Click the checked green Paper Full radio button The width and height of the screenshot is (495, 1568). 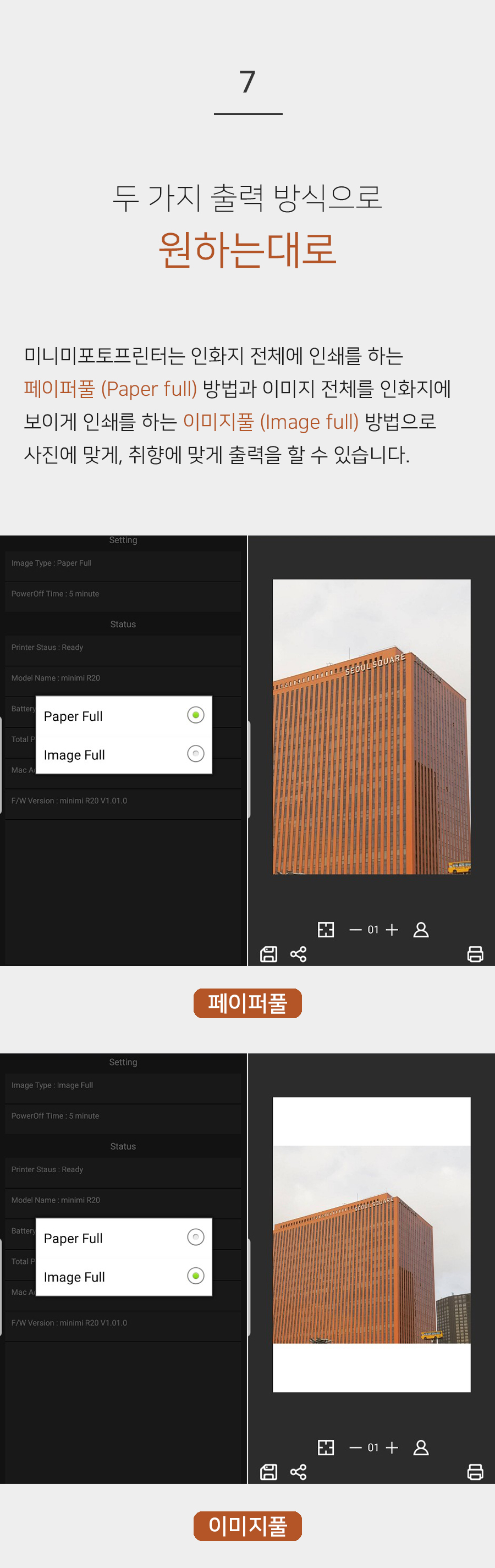click(x=195, y=715)
